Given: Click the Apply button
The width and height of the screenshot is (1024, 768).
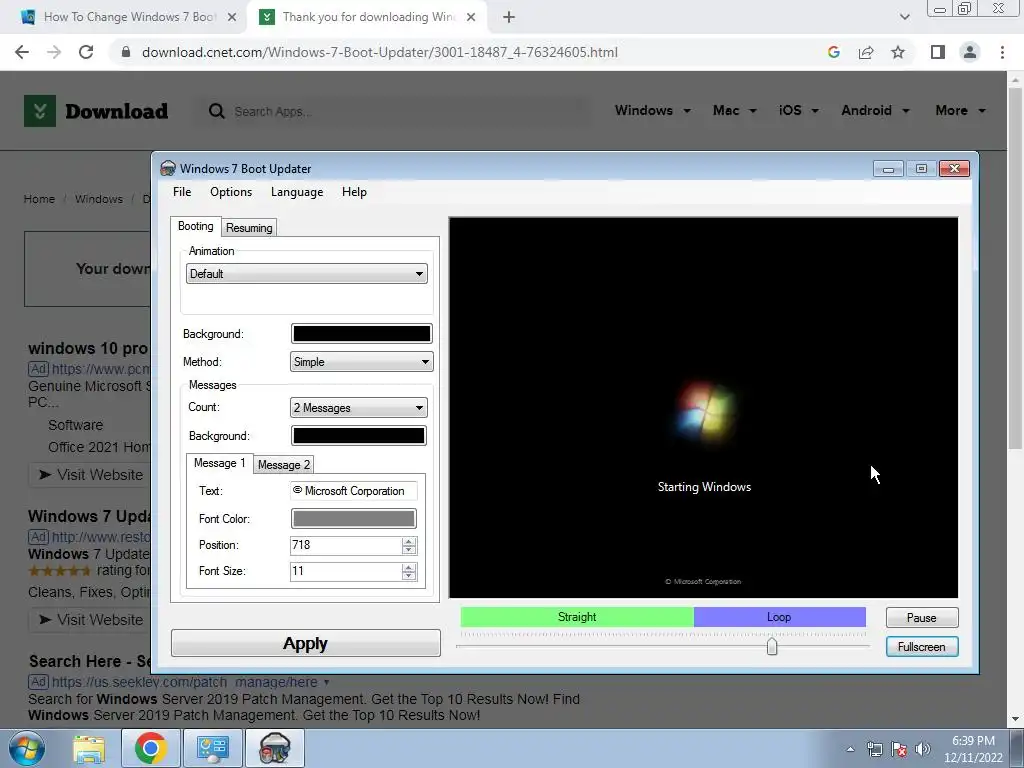Looking at the screenshot, I should pyautogui.click(x=306, y=643).
